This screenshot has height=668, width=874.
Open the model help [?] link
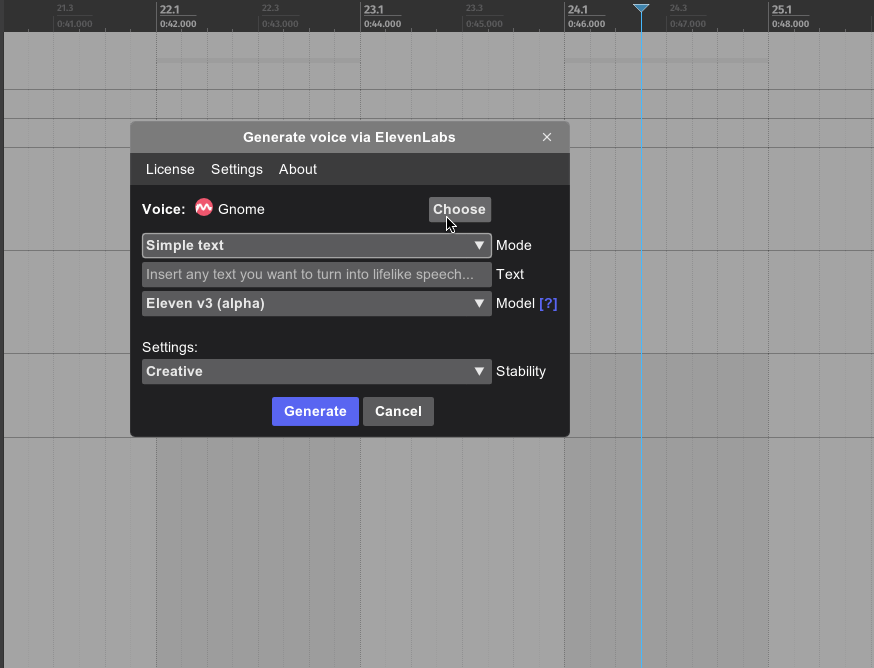coord(548,303)
